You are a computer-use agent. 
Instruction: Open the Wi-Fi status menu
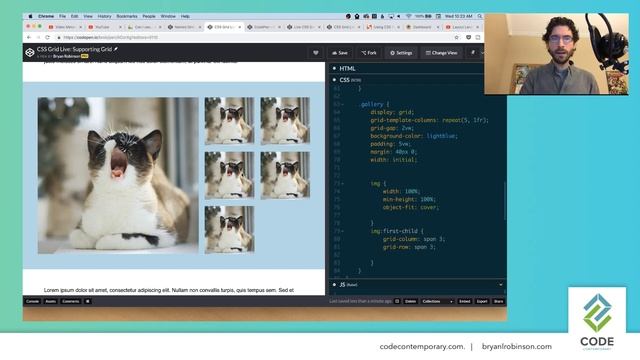(409, 16)
